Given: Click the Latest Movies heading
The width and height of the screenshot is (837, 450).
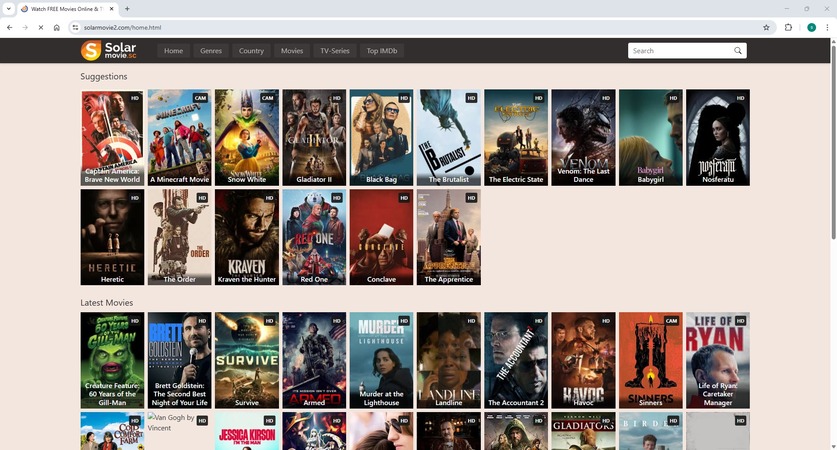Looking at the screenshot, I should [107, 303].
